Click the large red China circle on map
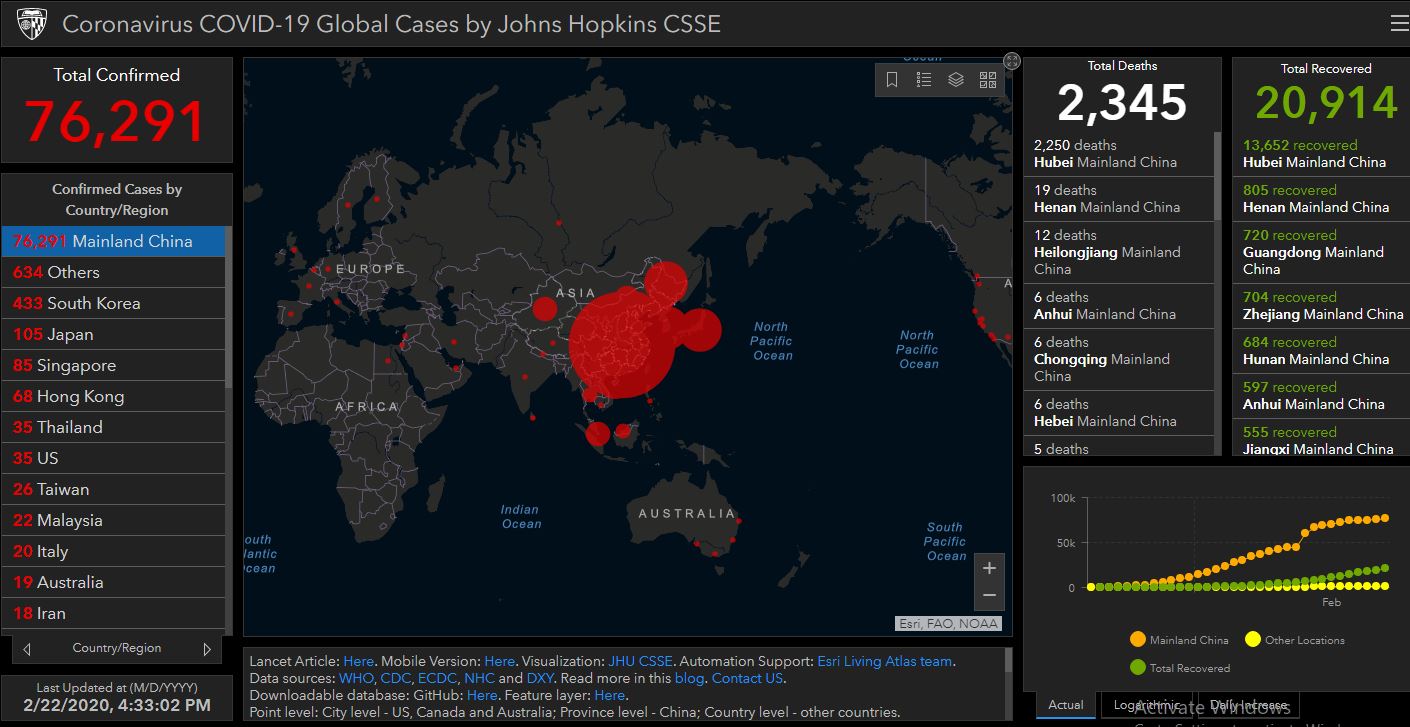Image resolution: width=1410 pixels, height=727 pixels. (621, 345)
